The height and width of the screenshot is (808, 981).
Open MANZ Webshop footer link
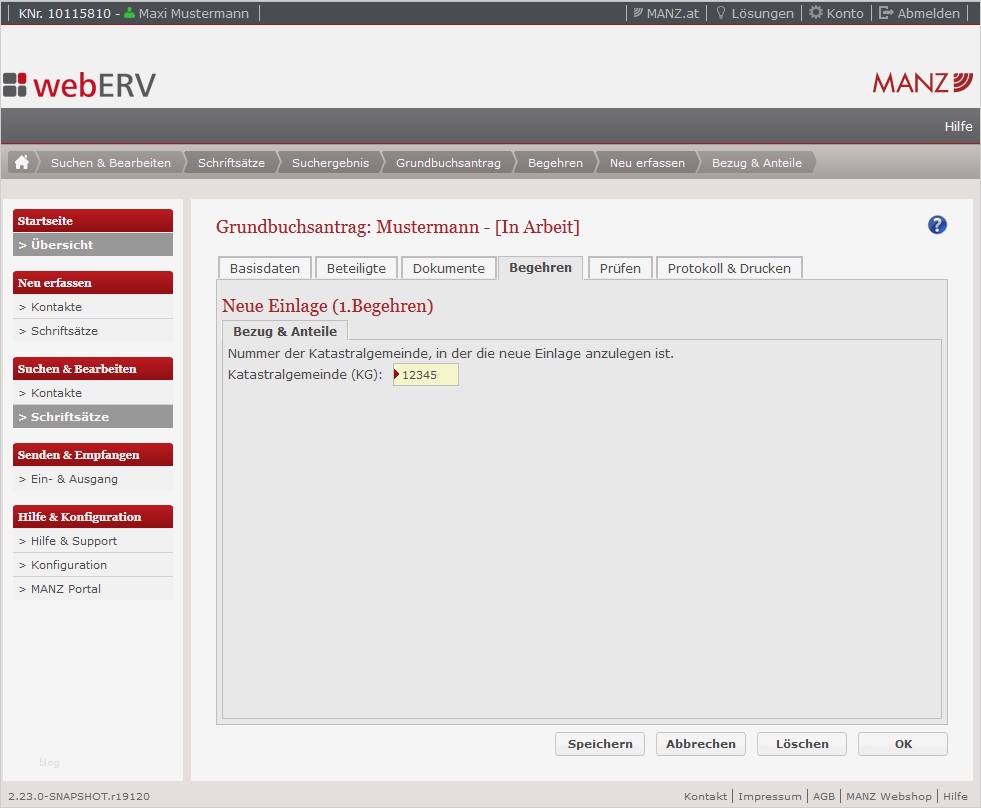click(x=888, y=796)
